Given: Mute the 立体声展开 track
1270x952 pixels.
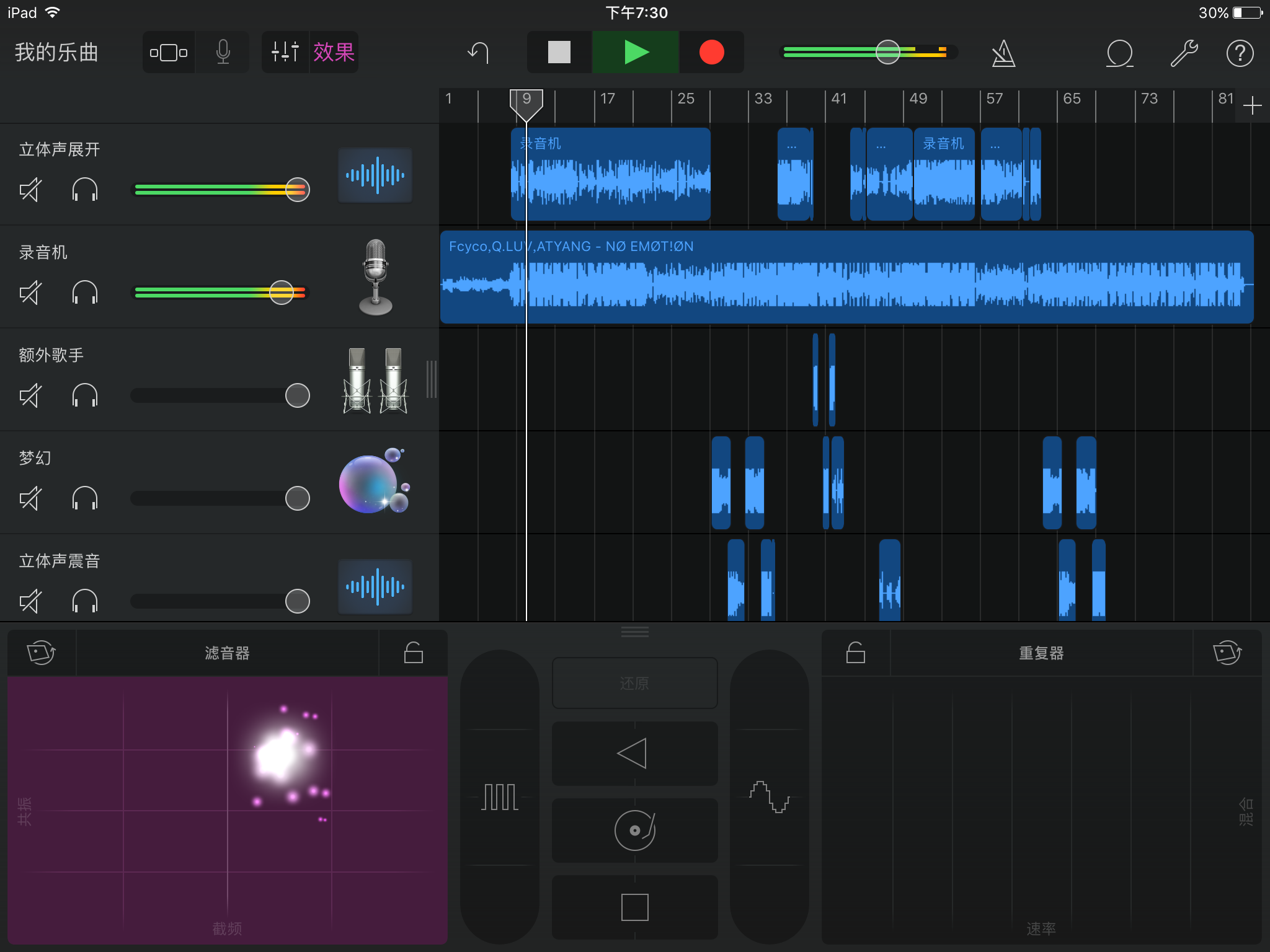Looking at the screenshot, I should 30,190.
